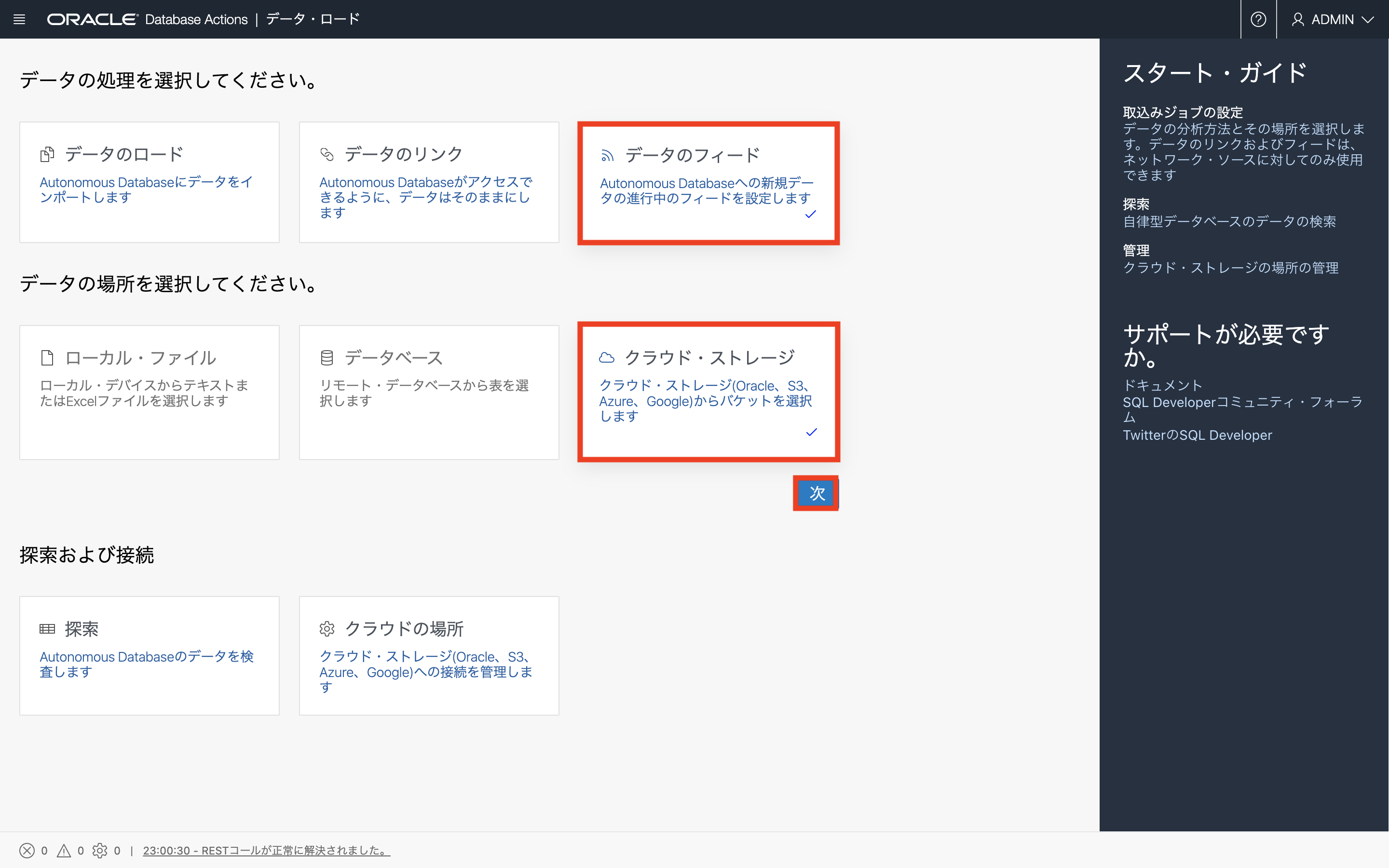Open the クラウドの場所 settings card
Screen dimensions: 1389x868
point(429,655)
